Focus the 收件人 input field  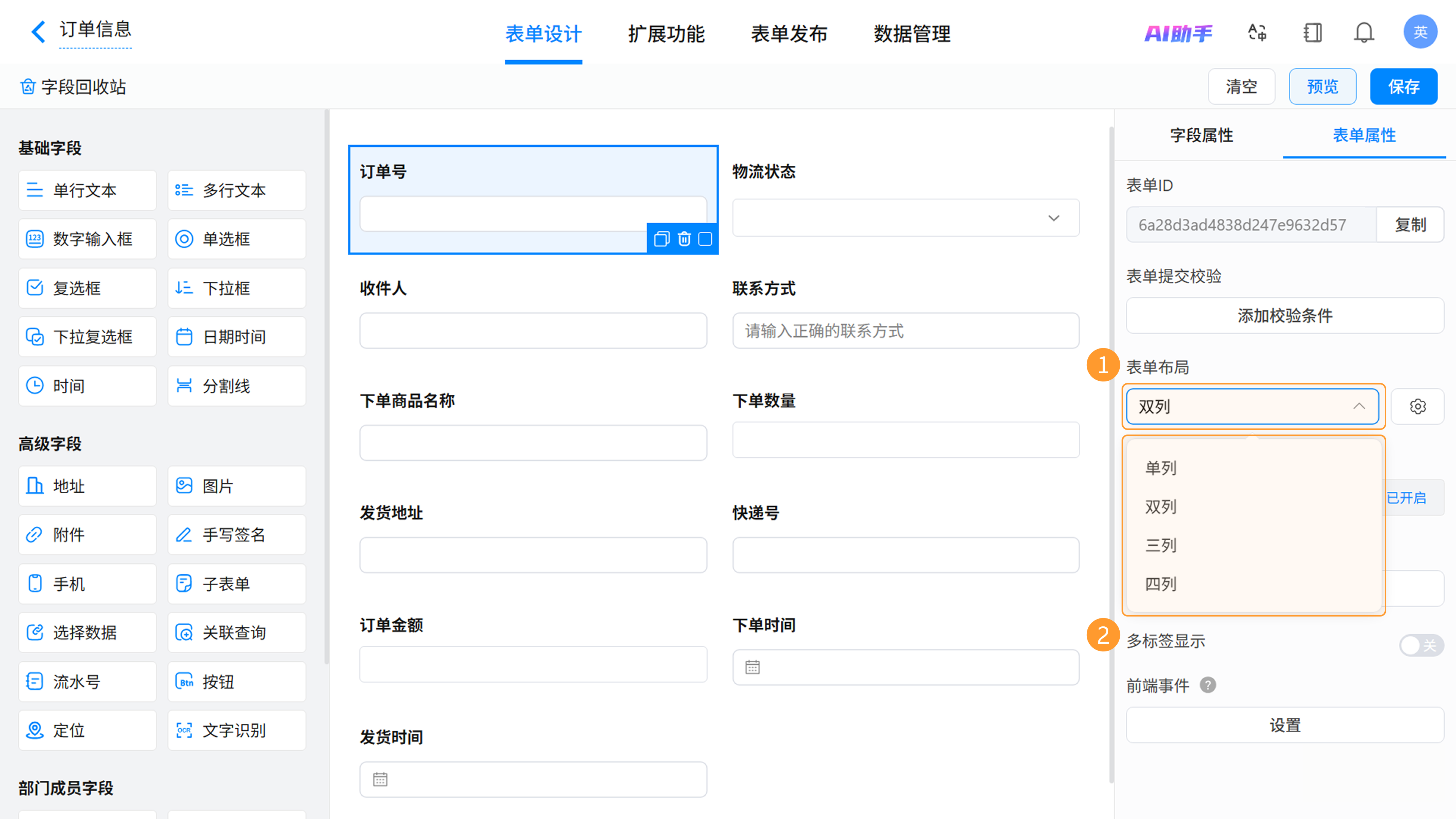pos(533,331)
